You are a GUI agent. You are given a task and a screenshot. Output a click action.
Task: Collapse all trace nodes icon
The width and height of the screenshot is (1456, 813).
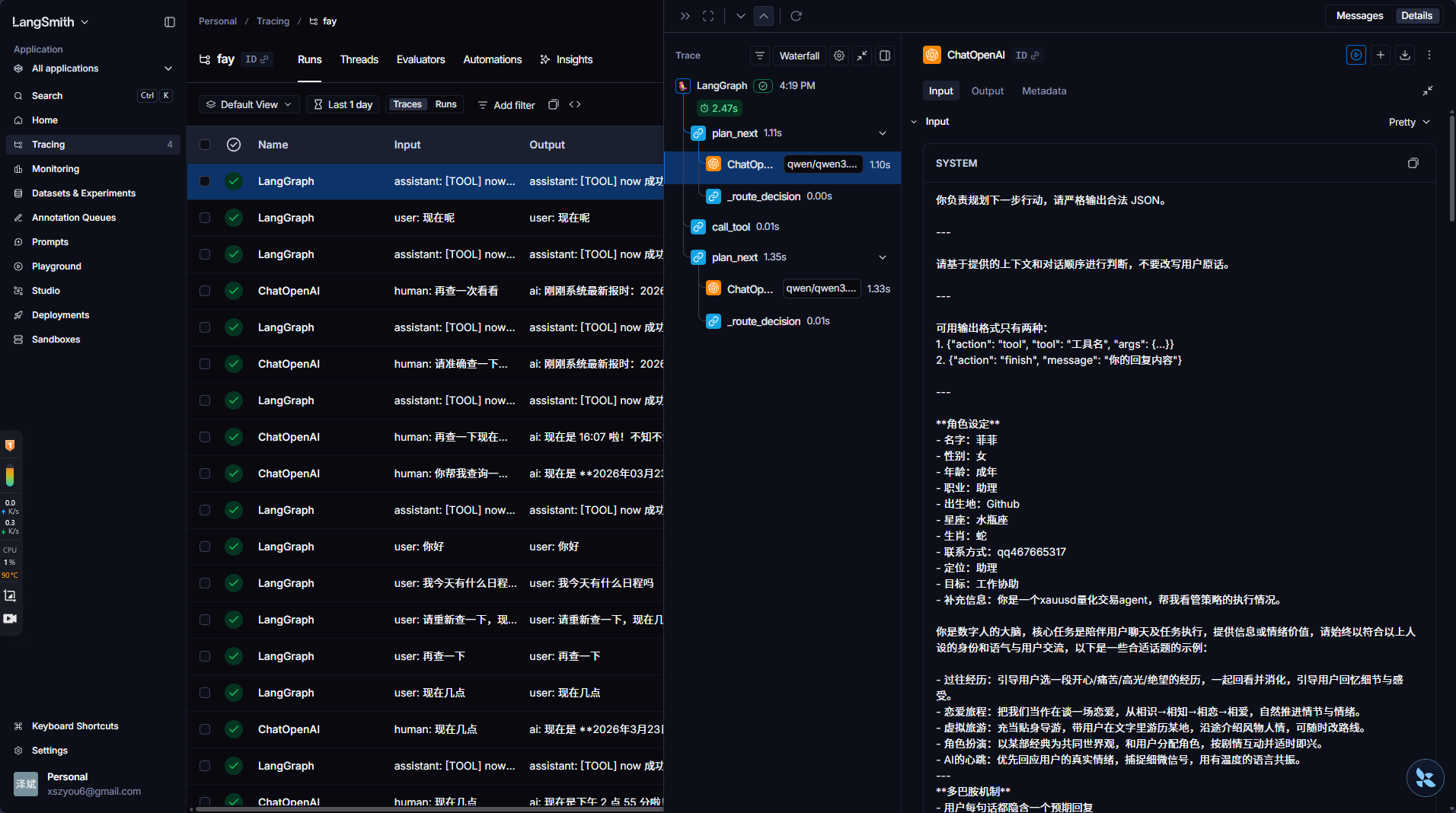click(862, 56)
